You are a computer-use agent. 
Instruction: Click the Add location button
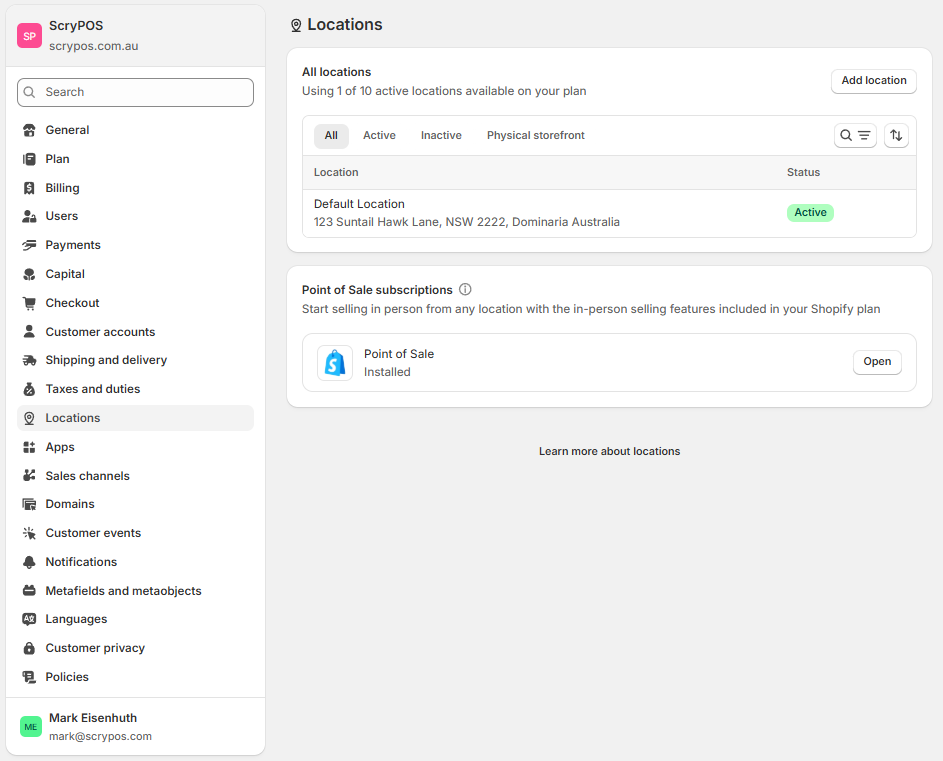click(873, 81)
